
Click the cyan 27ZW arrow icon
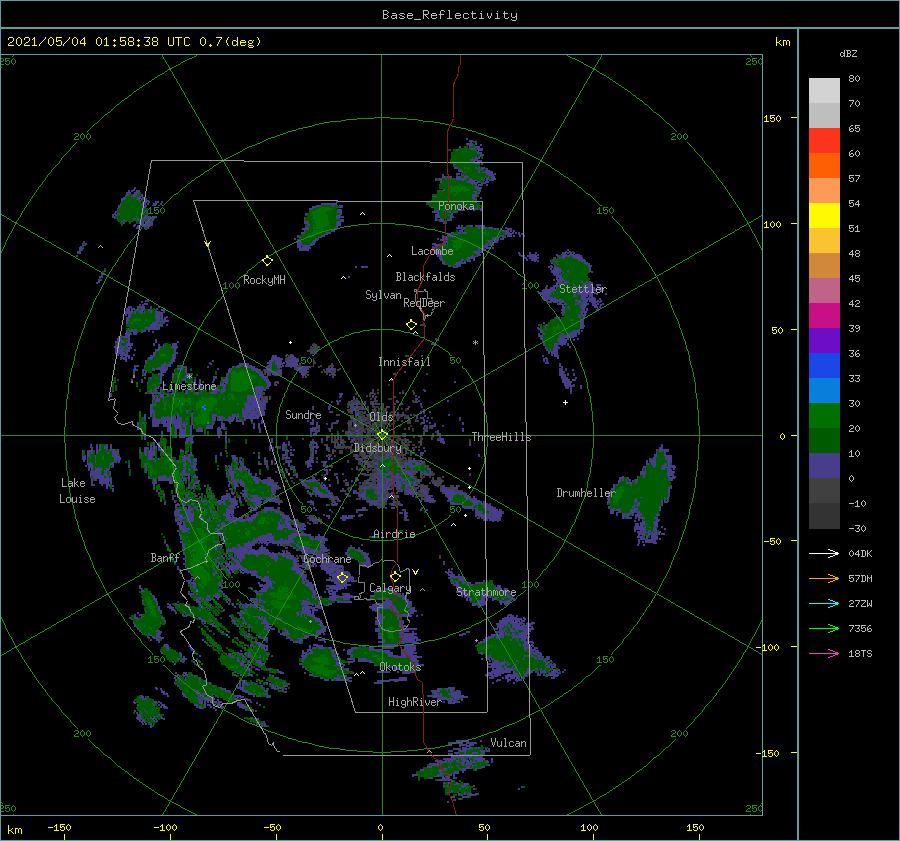point(824,603)
